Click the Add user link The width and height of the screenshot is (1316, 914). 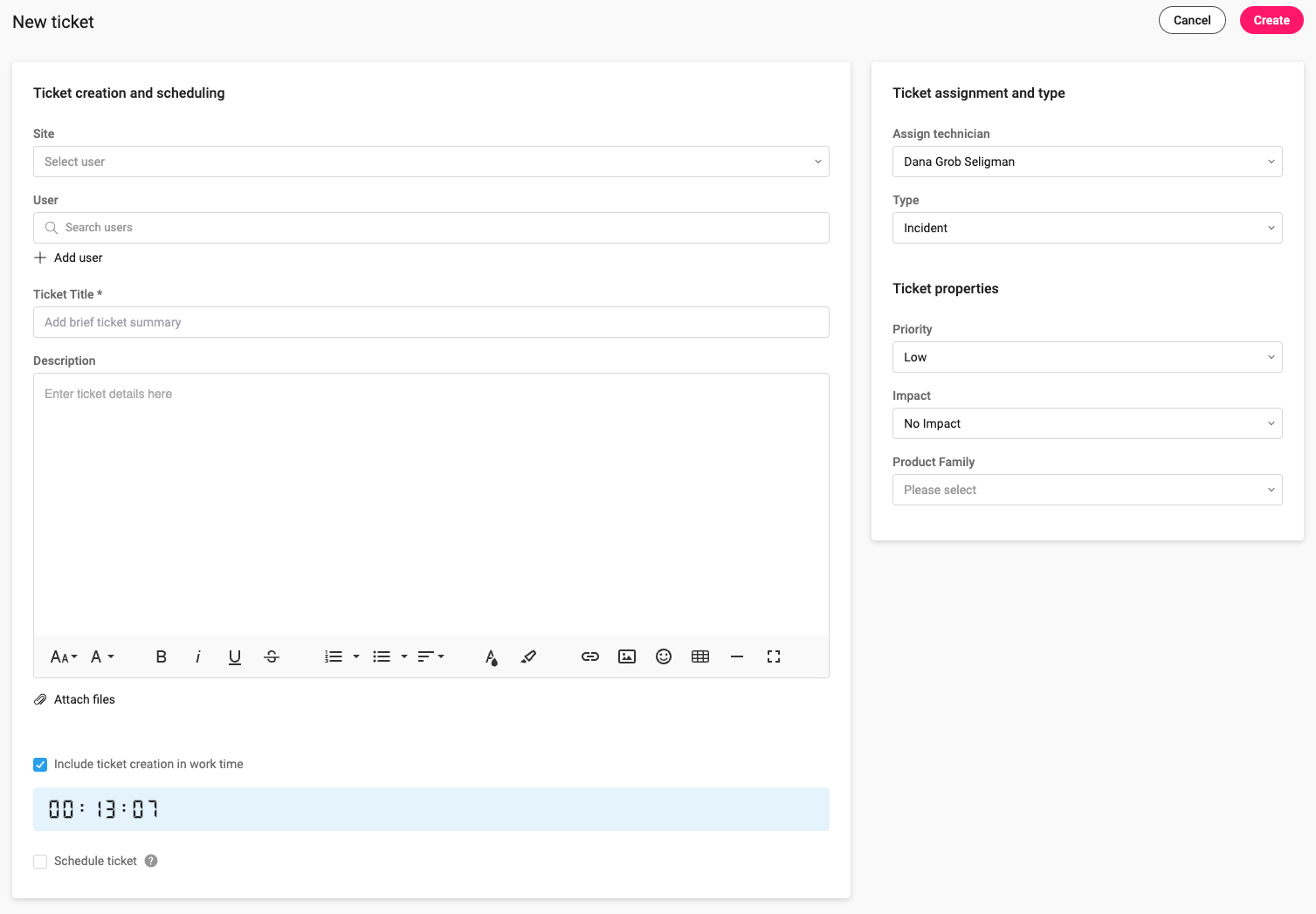click(79, 258)
